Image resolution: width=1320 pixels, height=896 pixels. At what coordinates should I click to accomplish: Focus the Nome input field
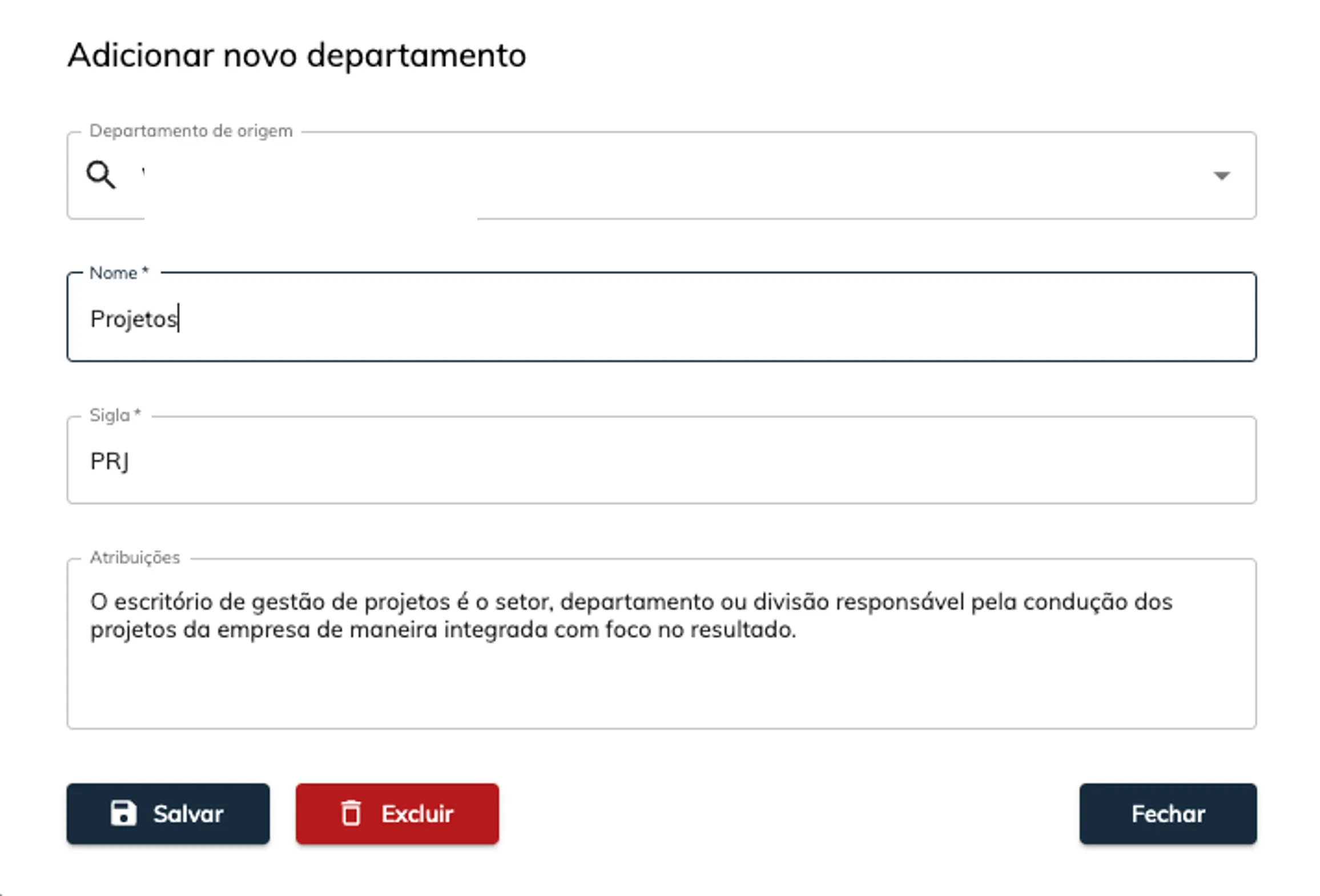pyautogui.click(x=685, y=318)
